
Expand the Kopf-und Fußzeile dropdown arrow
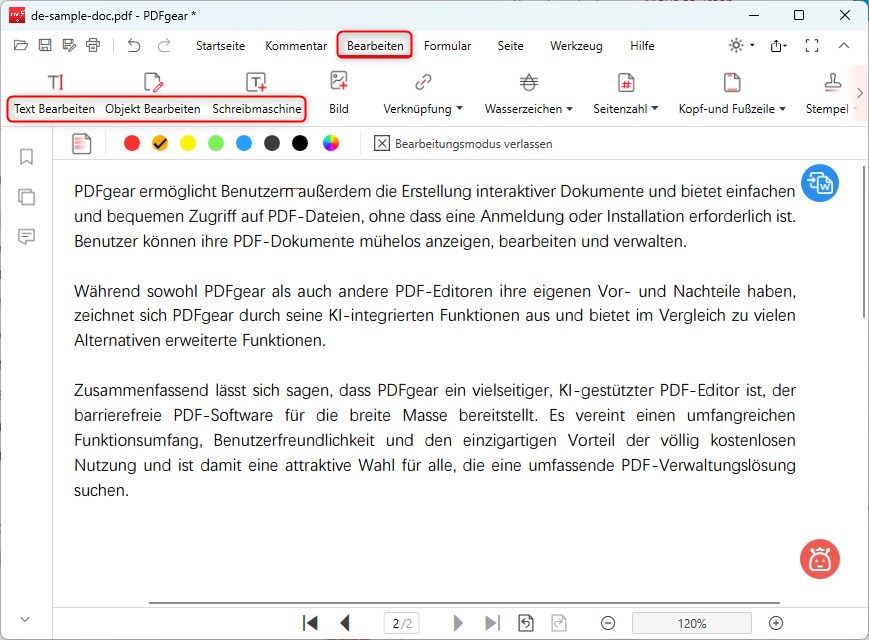782,108
